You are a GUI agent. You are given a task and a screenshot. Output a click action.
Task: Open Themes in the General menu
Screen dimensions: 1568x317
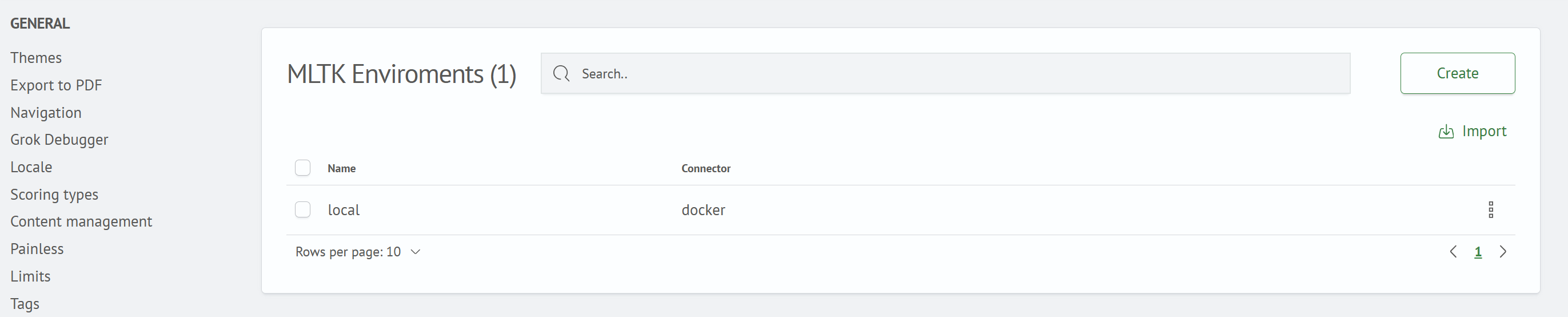pos(36,58)
